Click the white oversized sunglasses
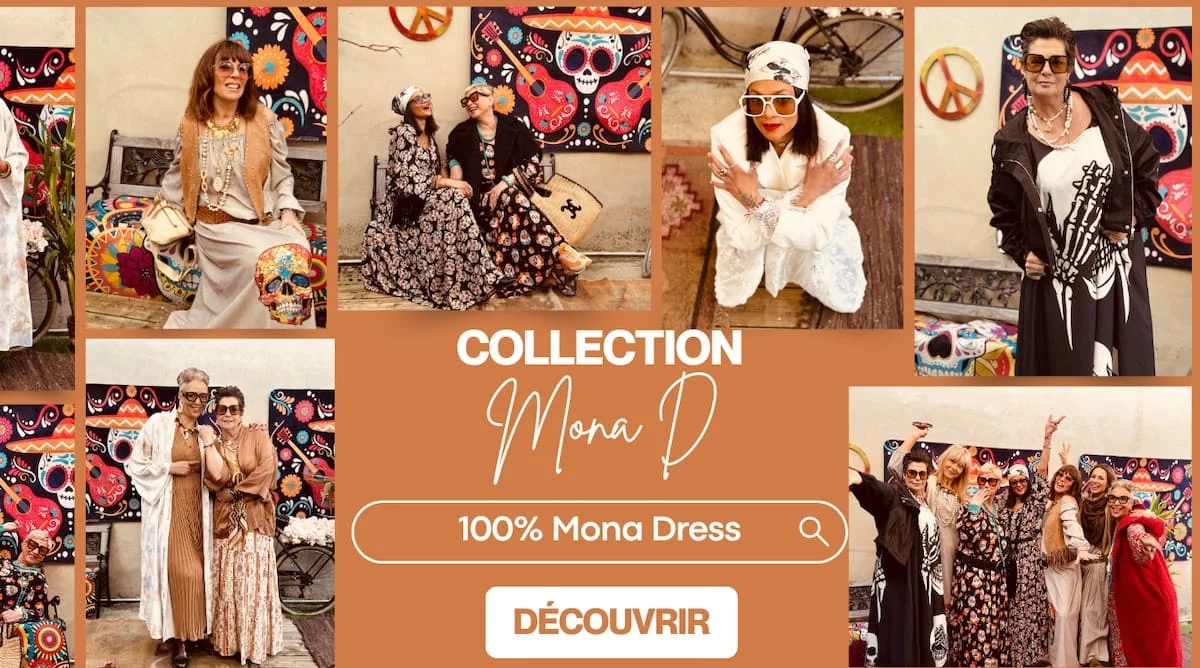1200x668 pixels. [771, 103]
